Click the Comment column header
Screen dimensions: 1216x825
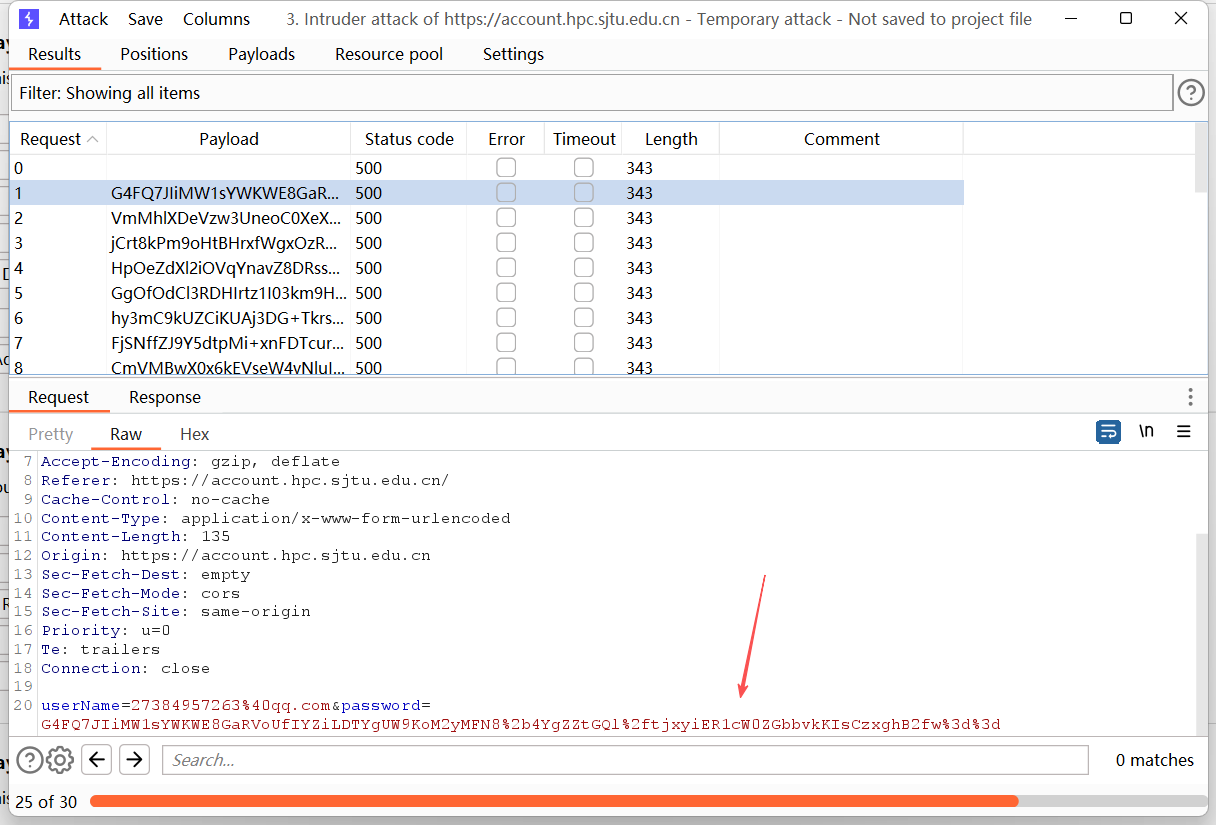[x=842, y=139]
